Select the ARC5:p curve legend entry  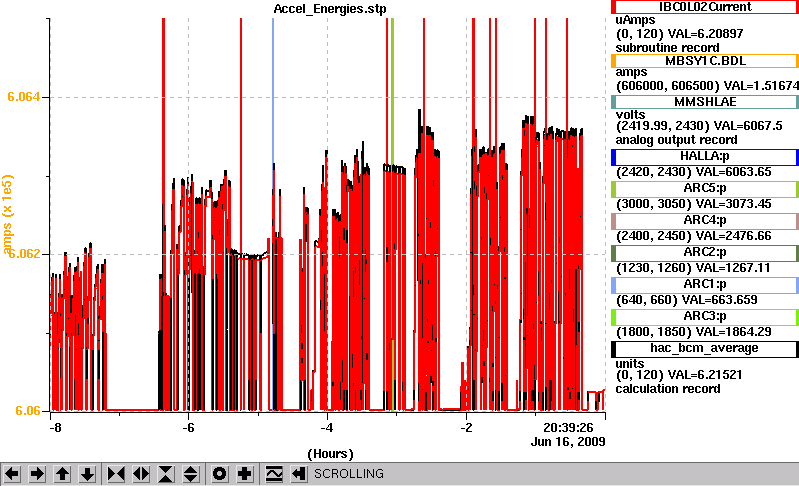pyautogui.click(x=705, y=189)
